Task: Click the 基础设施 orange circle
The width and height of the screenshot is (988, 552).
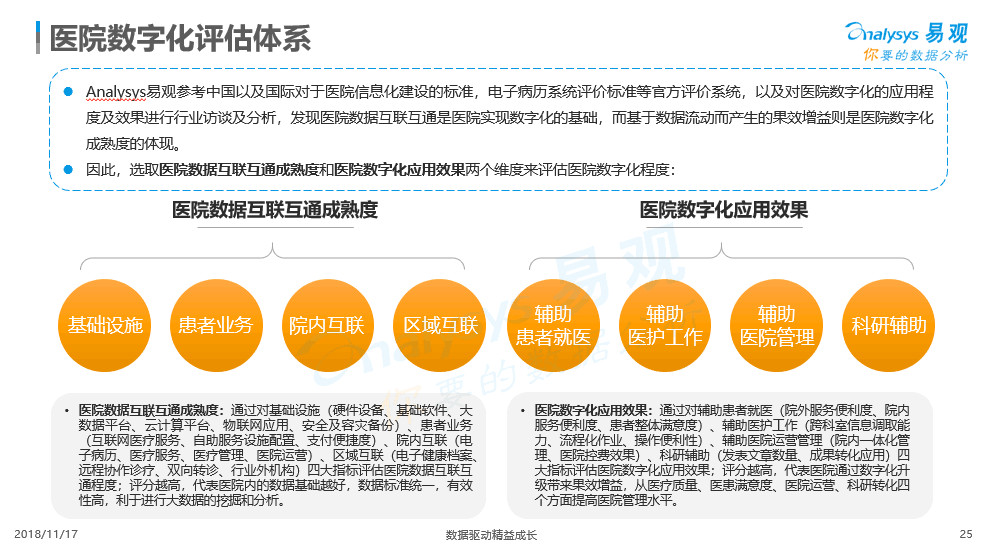Action: [x=105, y=325]
